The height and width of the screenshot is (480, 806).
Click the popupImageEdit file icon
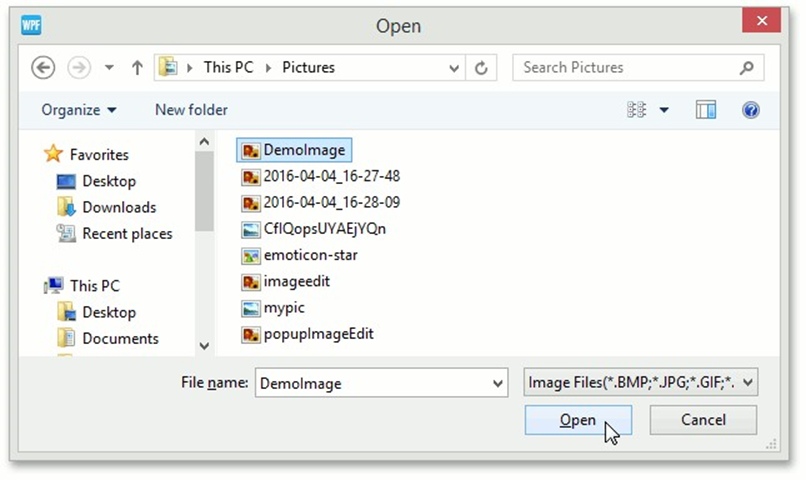click(251, 335)
